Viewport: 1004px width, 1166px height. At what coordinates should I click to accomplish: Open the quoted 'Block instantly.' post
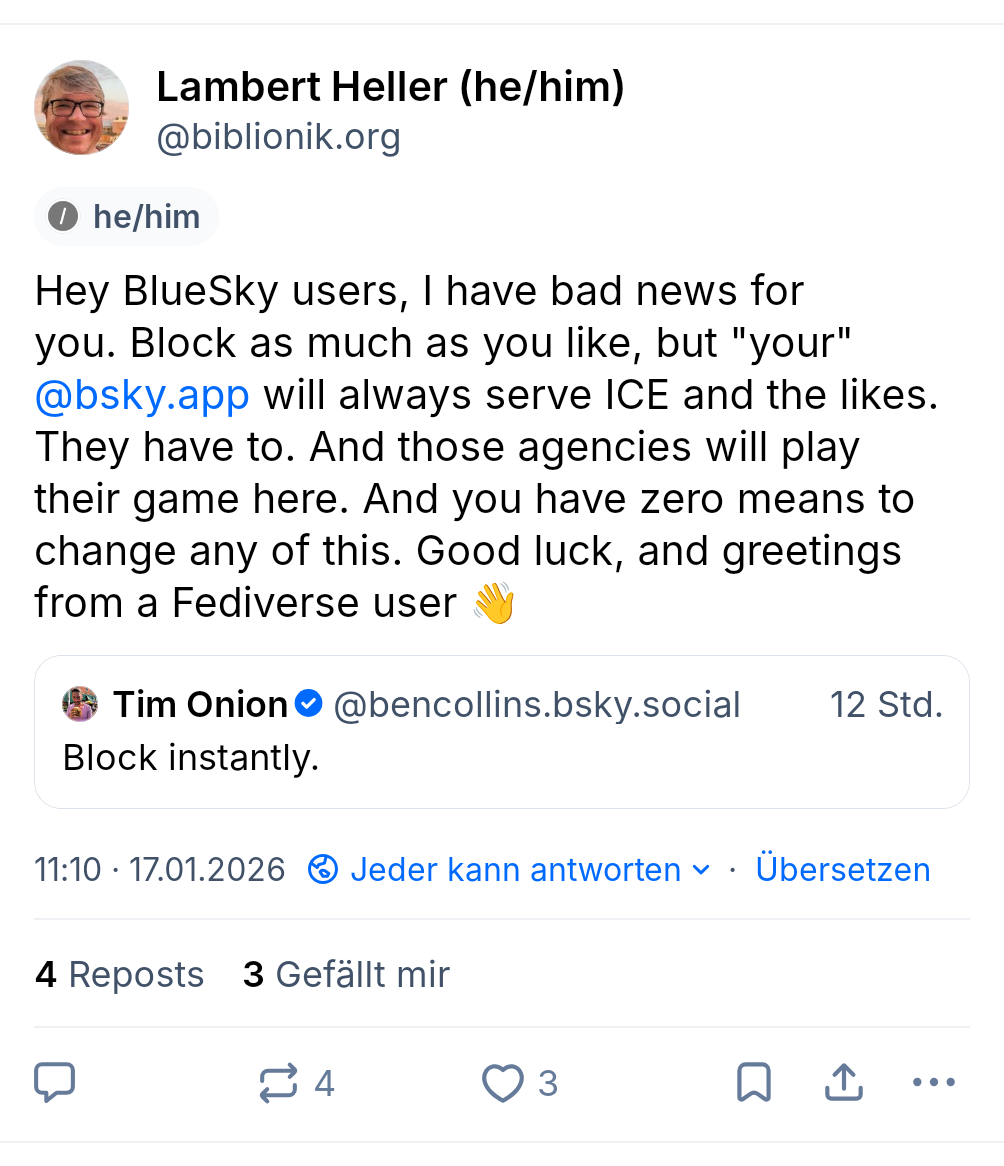pos(500,758)
